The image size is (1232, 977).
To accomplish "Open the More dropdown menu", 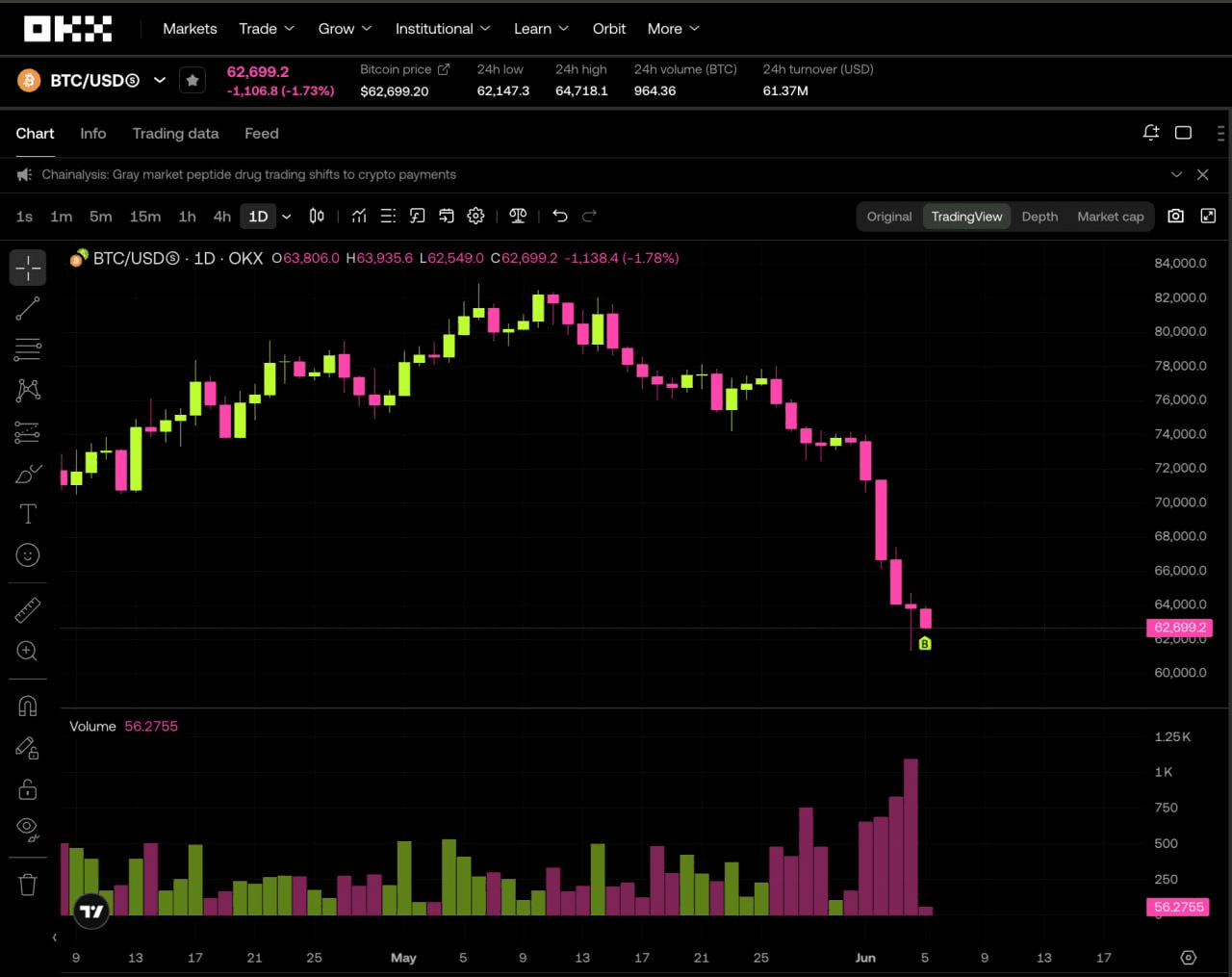I will tap(674, 29).
